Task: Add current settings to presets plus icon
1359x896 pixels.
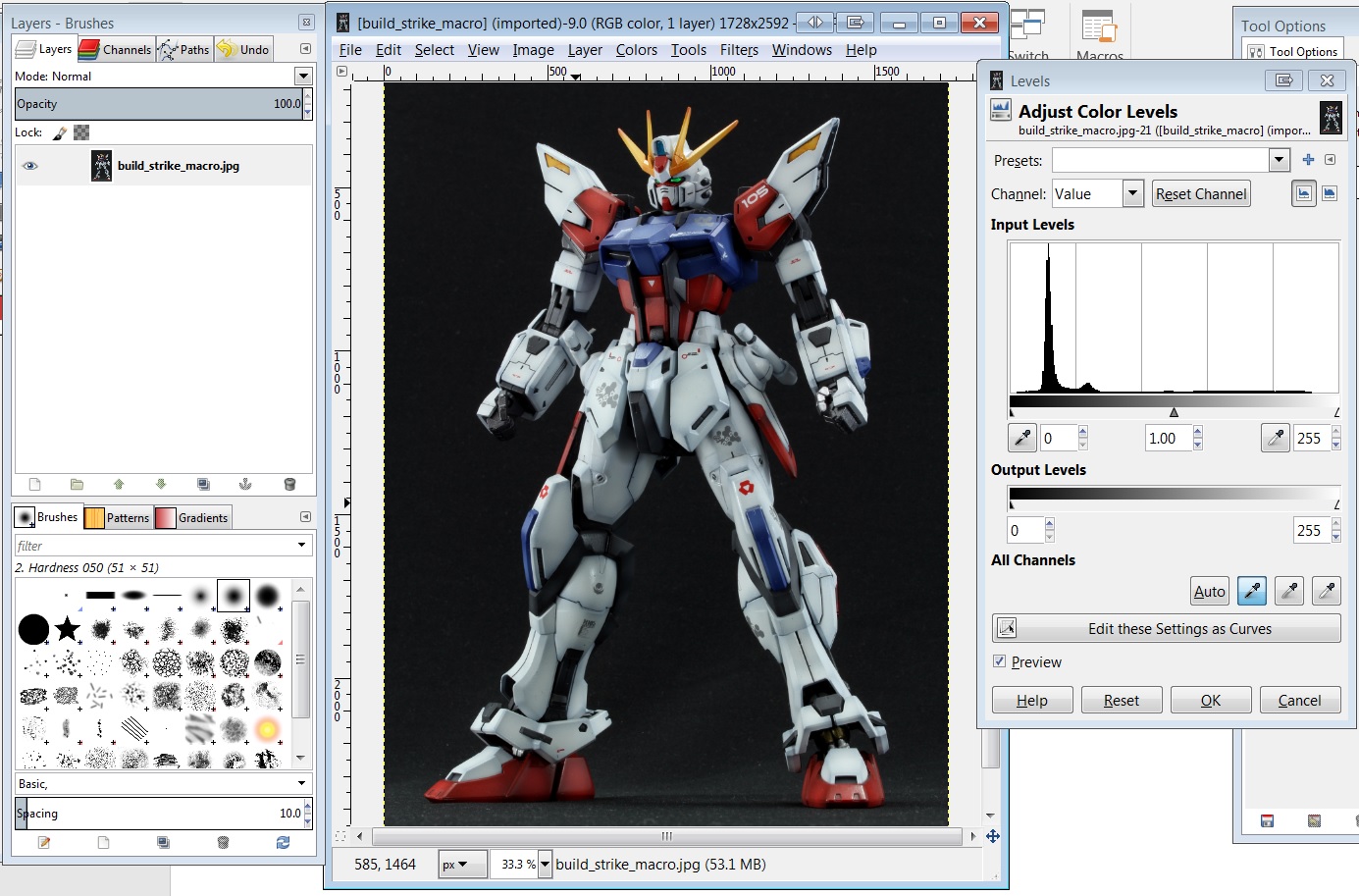Action: tap(1308, 160)
